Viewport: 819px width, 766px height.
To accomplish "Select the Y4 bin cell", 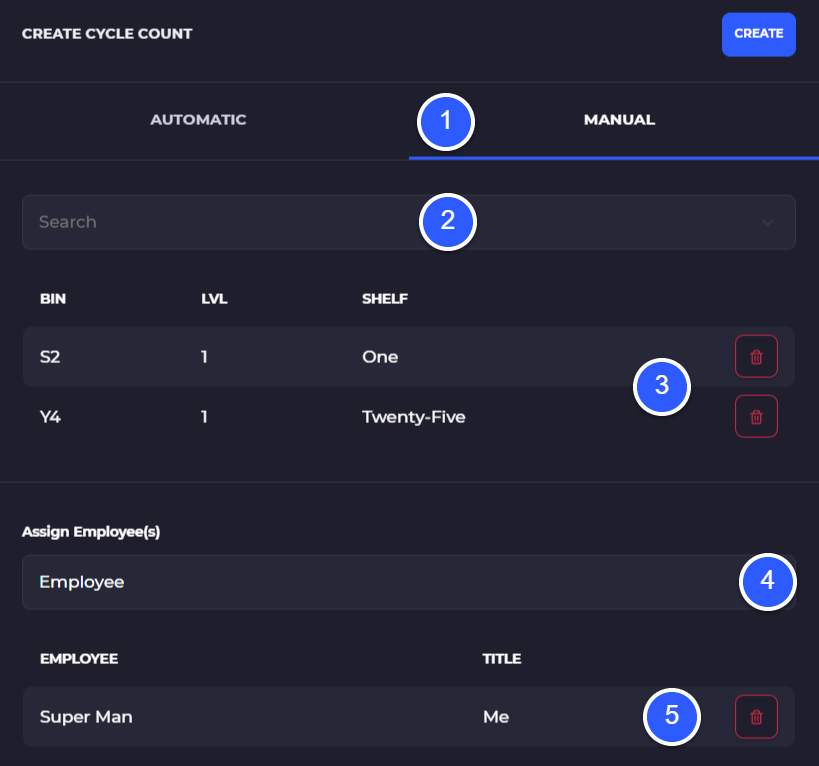I will pos(50,417).
